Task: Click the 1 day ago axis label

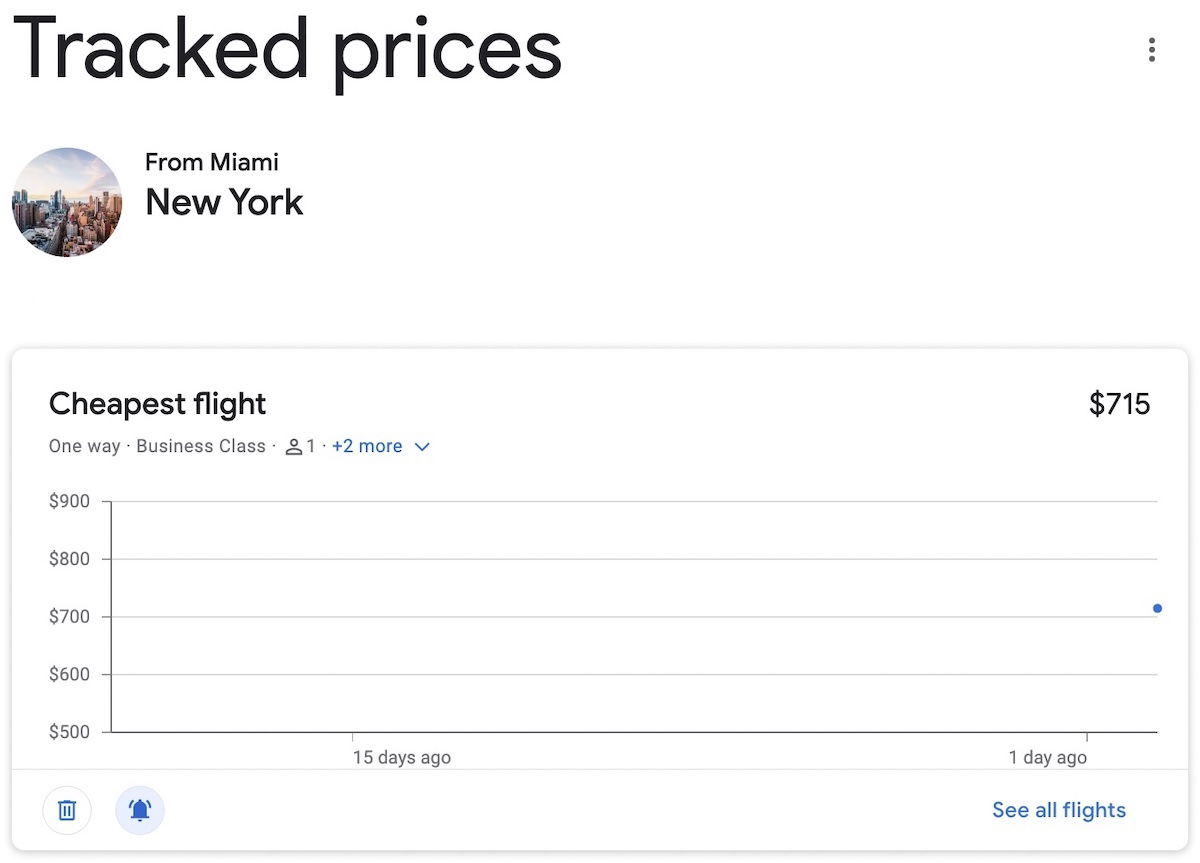Action: 1047,757
